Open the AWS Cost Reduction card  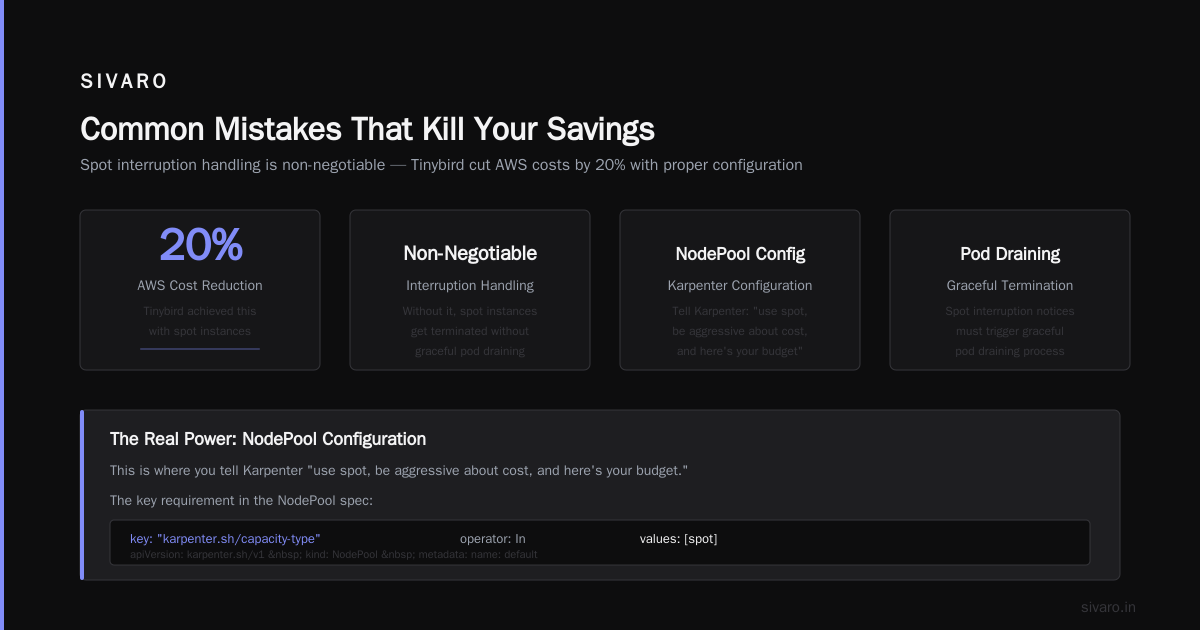200,290
